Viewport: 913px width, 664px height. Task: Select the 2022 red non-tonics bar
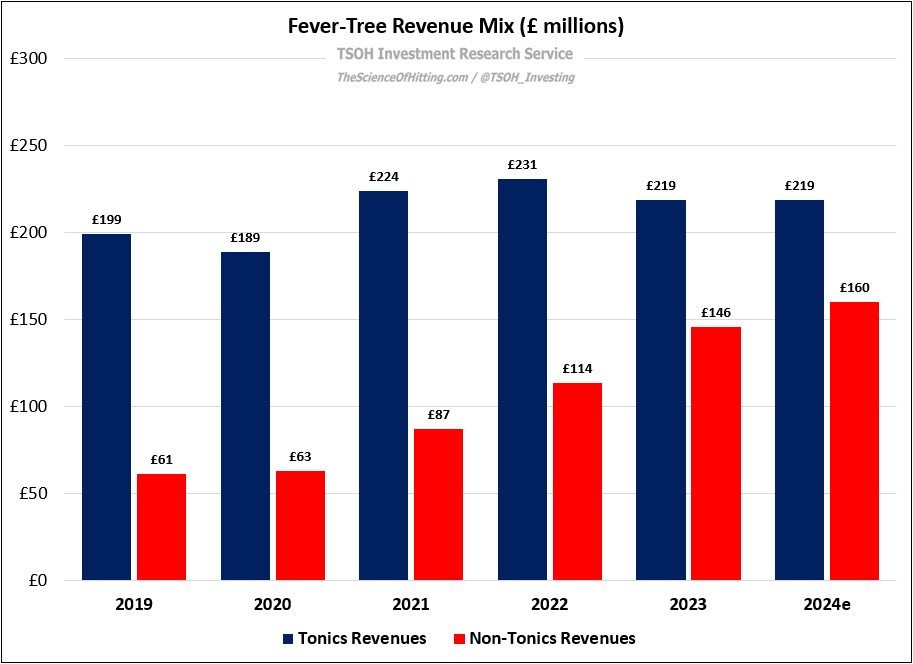[578, 482]
